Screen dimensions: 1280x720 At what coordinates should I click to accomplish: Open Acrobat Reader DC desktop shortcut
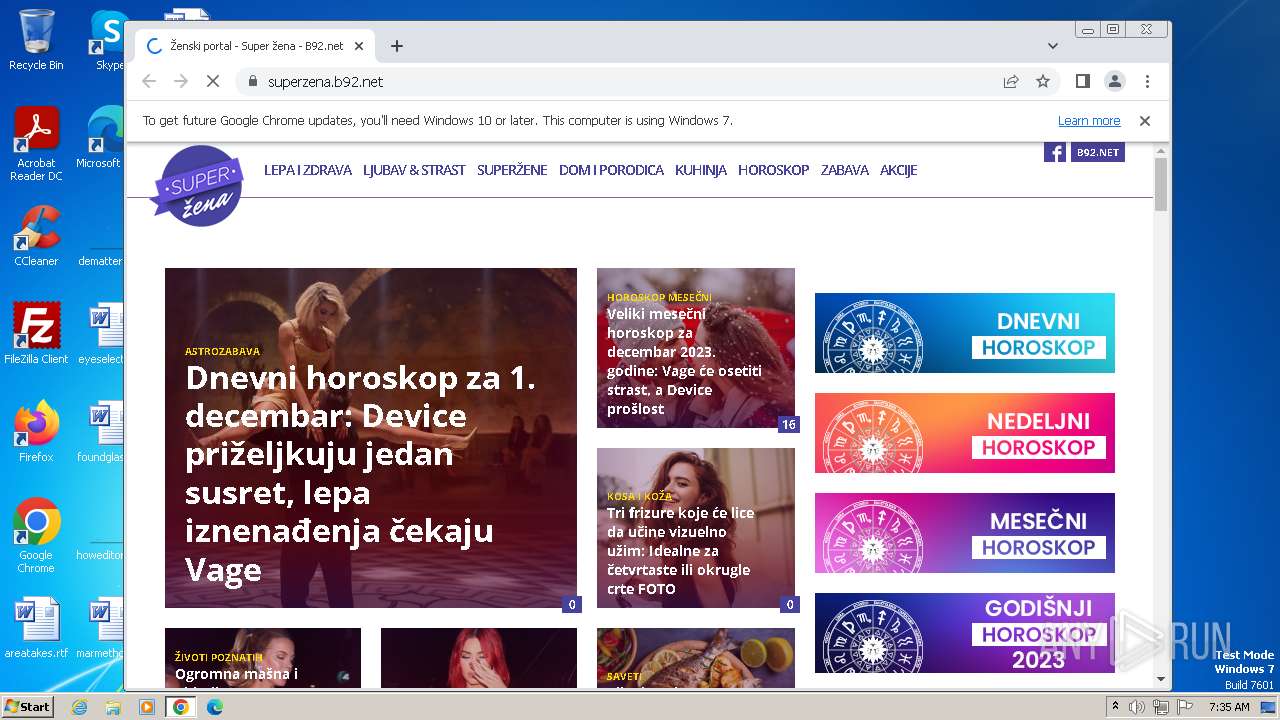[36, 144]
